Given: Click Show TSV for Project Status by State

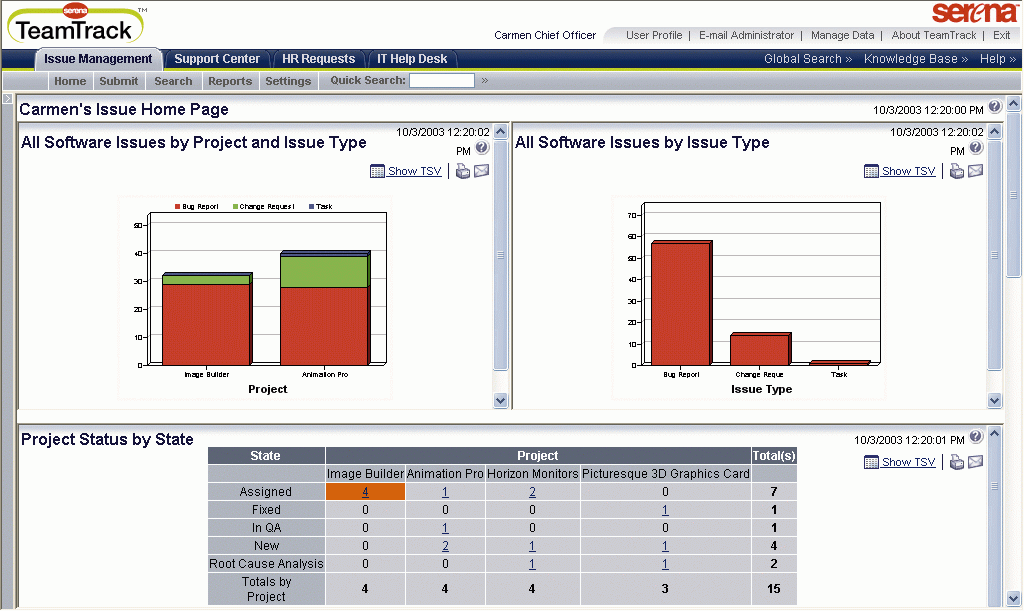Looking at the screenshot, I should 908,462.
